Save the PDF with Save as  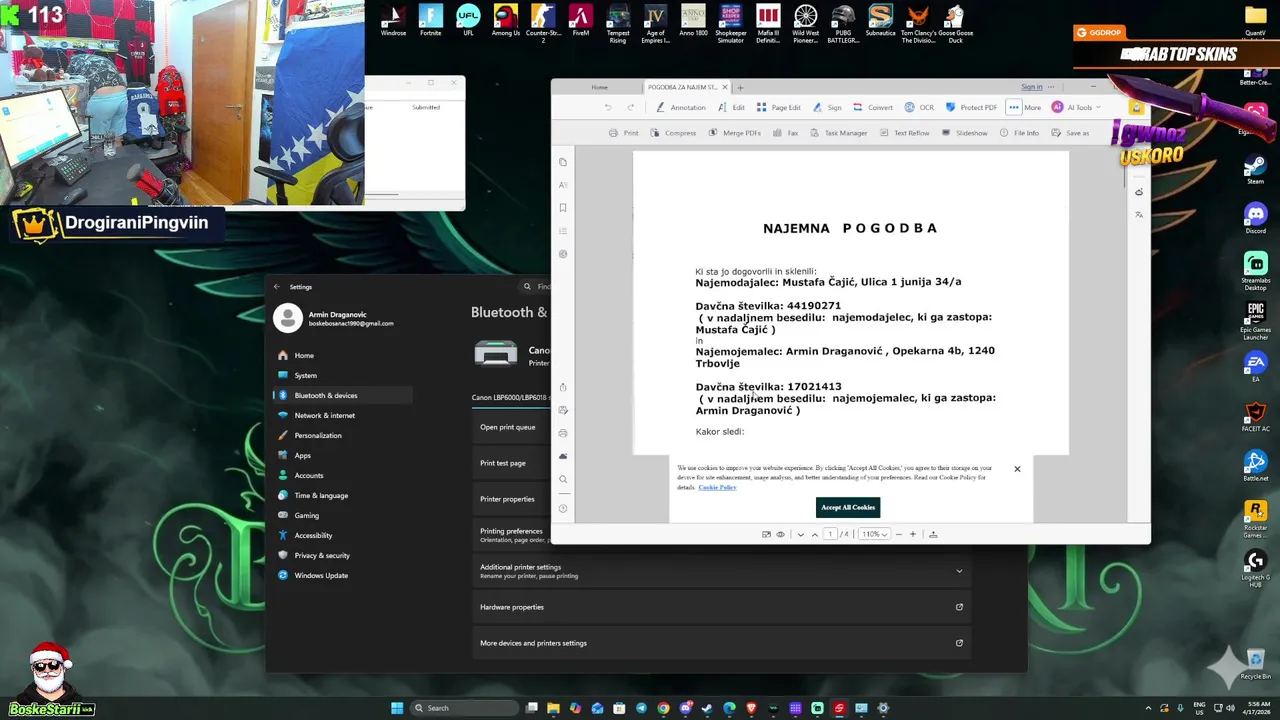click(x=1070, y=133)
